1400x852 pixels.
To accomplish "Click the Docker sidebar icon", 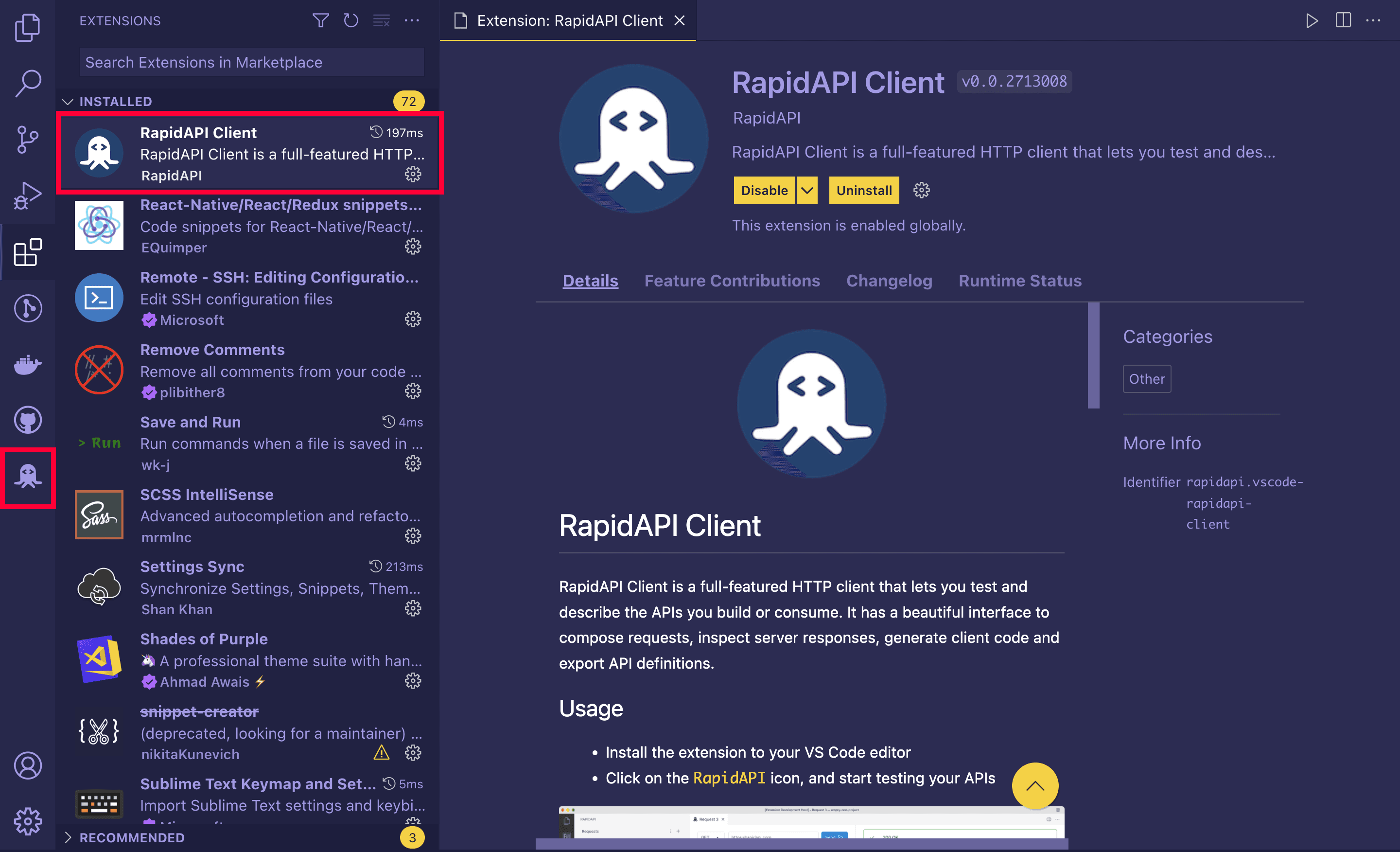I will (27, 362).
